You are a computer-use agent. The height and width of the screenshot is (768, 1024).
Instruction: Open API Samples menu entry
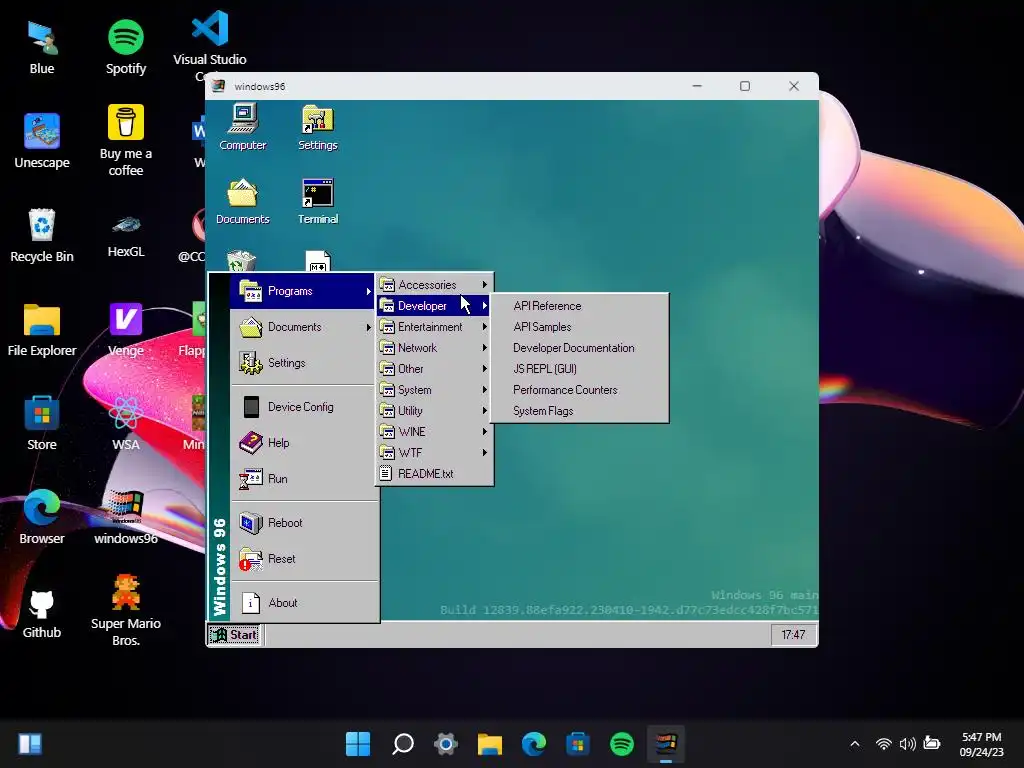coord(580,327)
